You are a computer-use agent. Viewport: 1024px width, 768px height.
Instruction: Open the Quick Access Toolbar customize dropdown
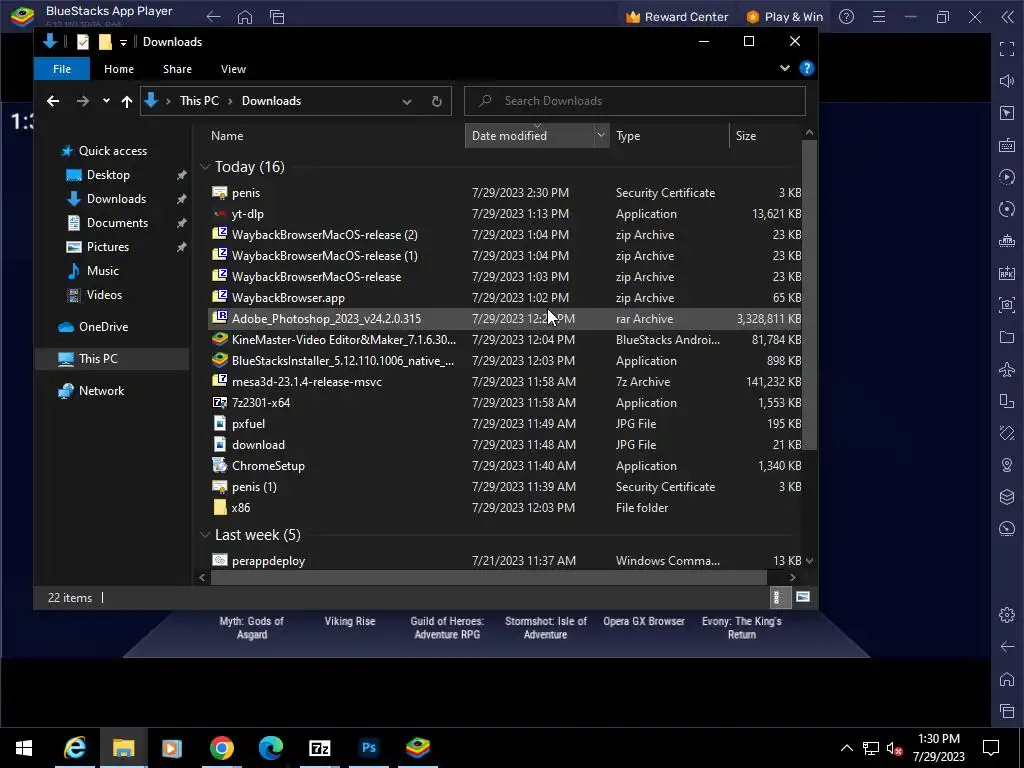point(123,42)
